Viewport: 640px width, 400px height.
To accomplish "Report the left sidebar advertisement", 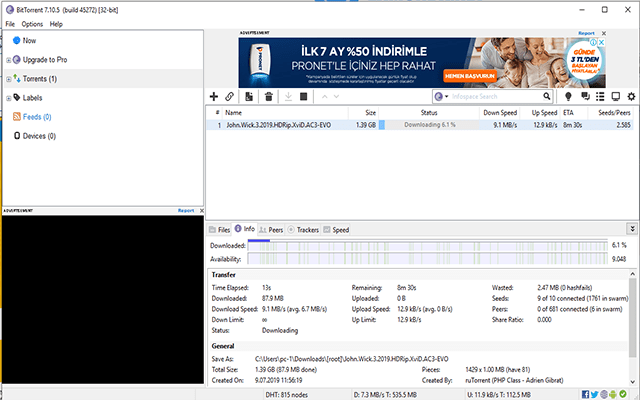I will point(186,211).
